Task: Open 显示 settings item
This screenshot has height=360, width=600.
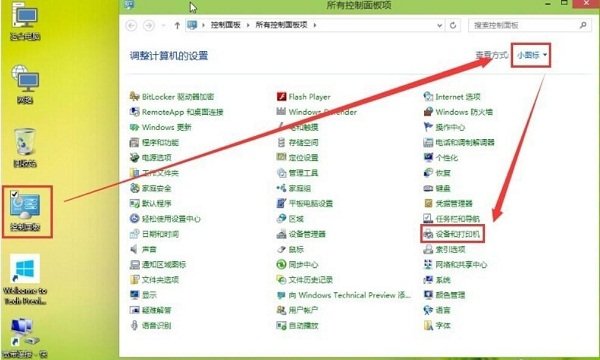Action: tap(143, 295)
